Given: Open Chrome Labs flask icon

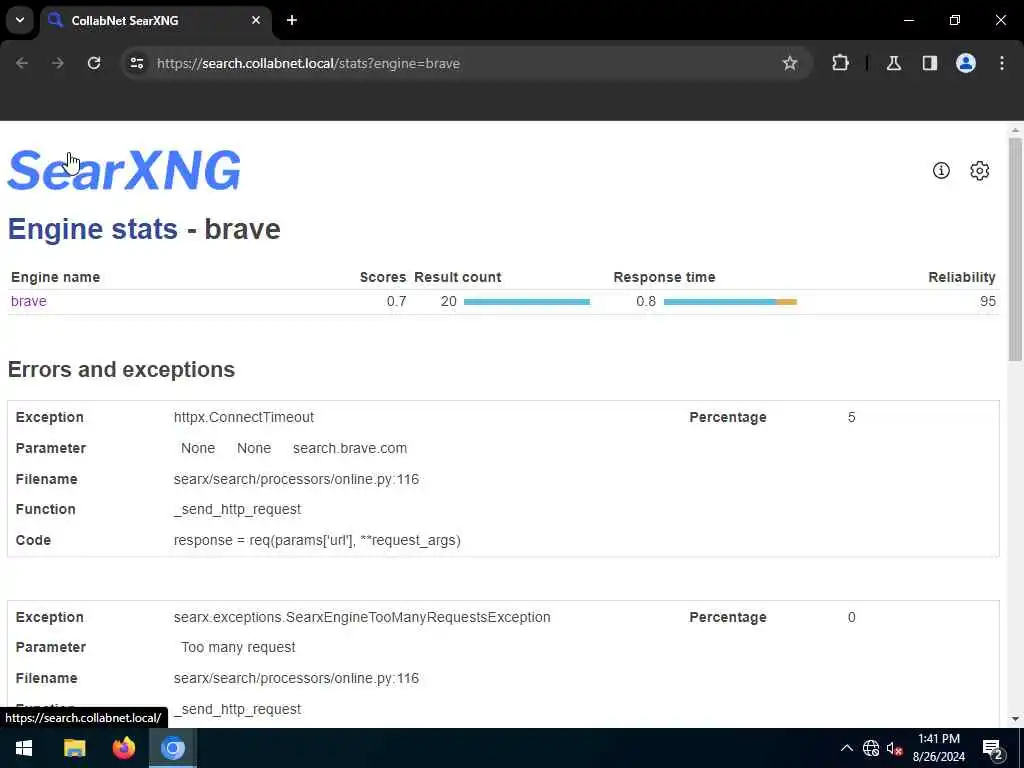Looking at the screenshot, I should pos(894,63).
